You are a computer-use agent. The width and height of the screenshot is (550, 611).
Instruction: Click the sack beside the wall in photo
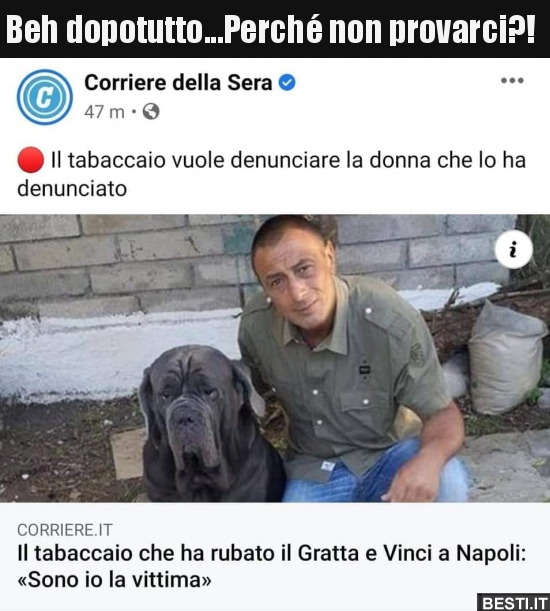coord(507,358)
